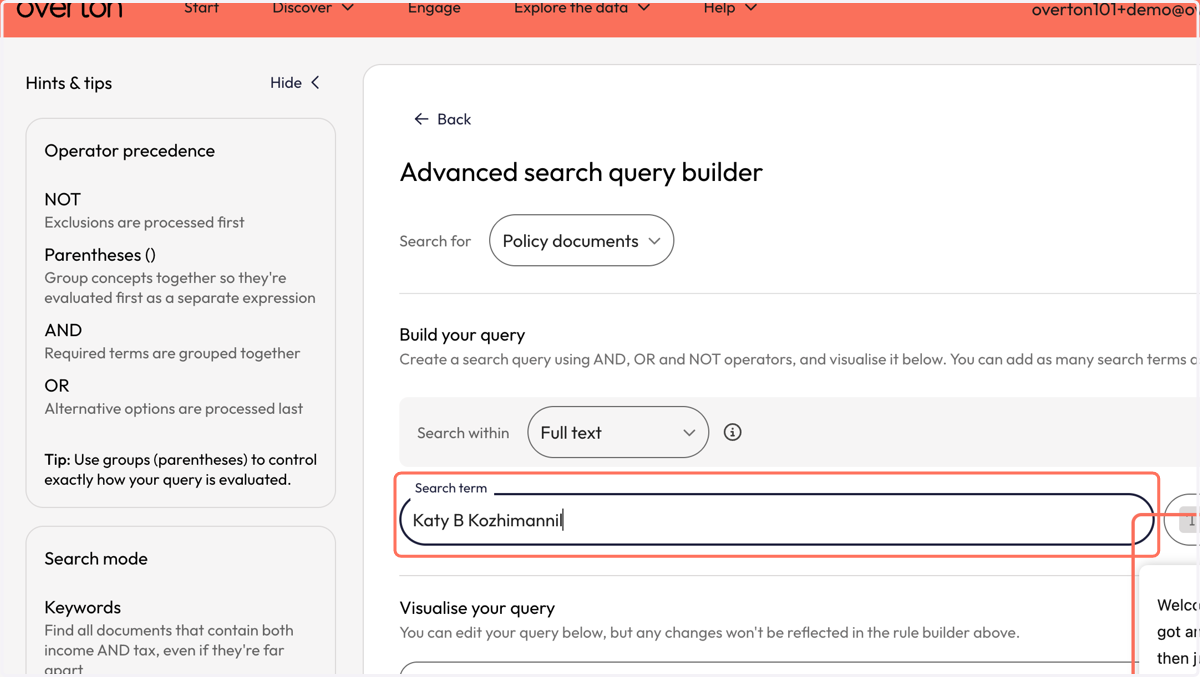Click the 'Search for' label
The image size is (1200, 677).
435,241
